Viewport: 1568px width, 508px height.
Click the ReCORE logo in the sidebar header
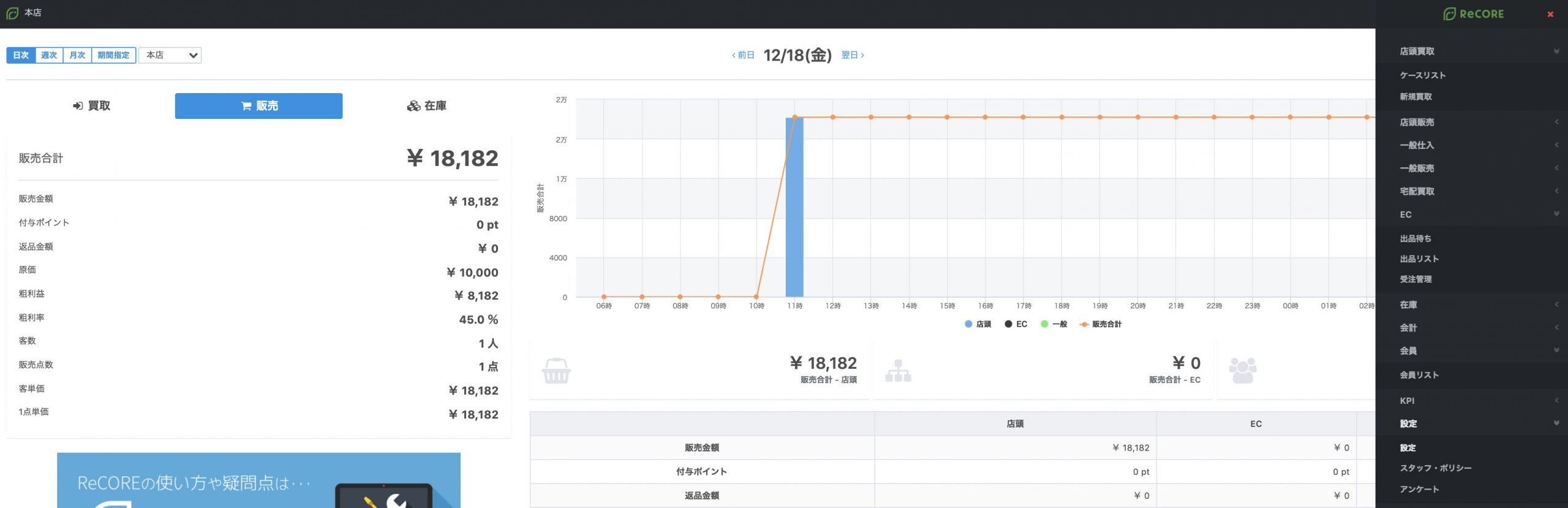click(x=1472, y=14)
